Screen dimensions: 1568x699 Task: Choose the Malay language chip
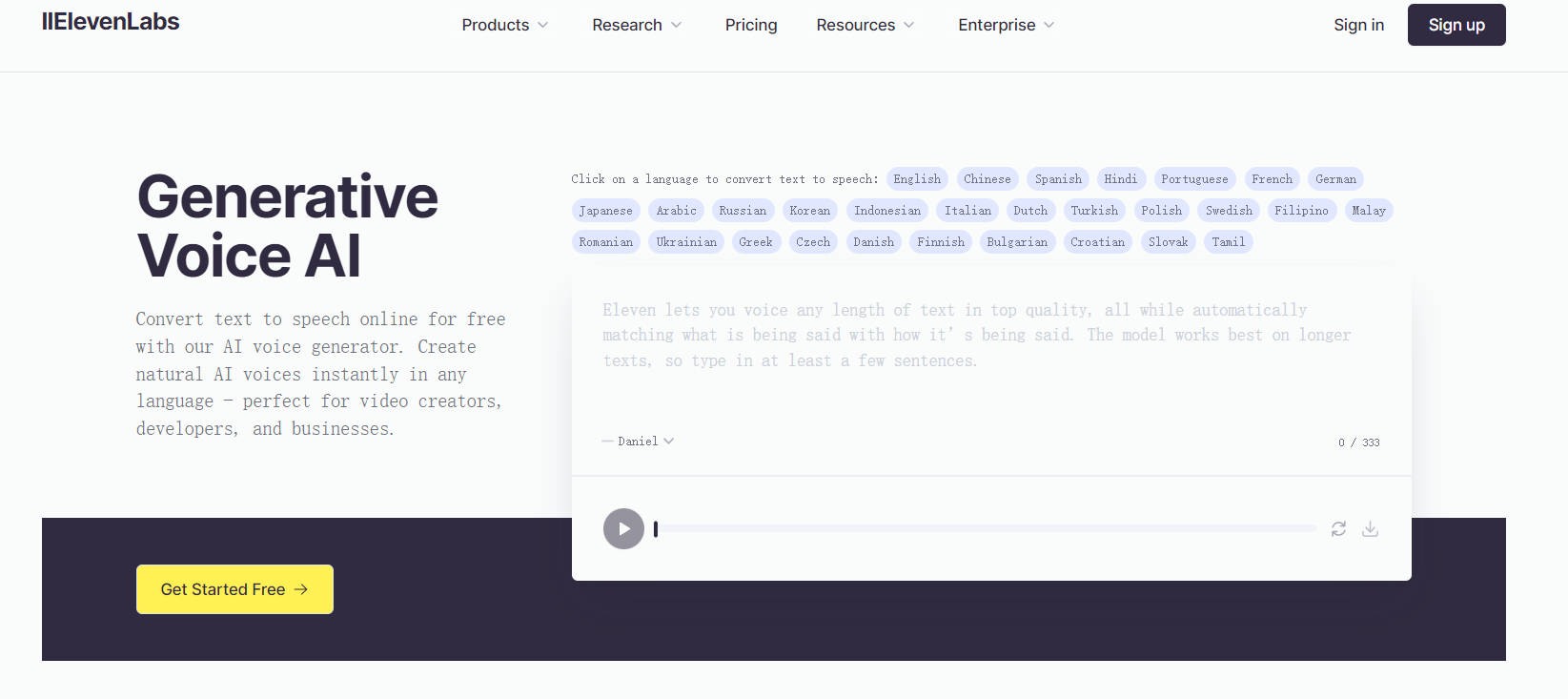click(x=1369, y=211)
